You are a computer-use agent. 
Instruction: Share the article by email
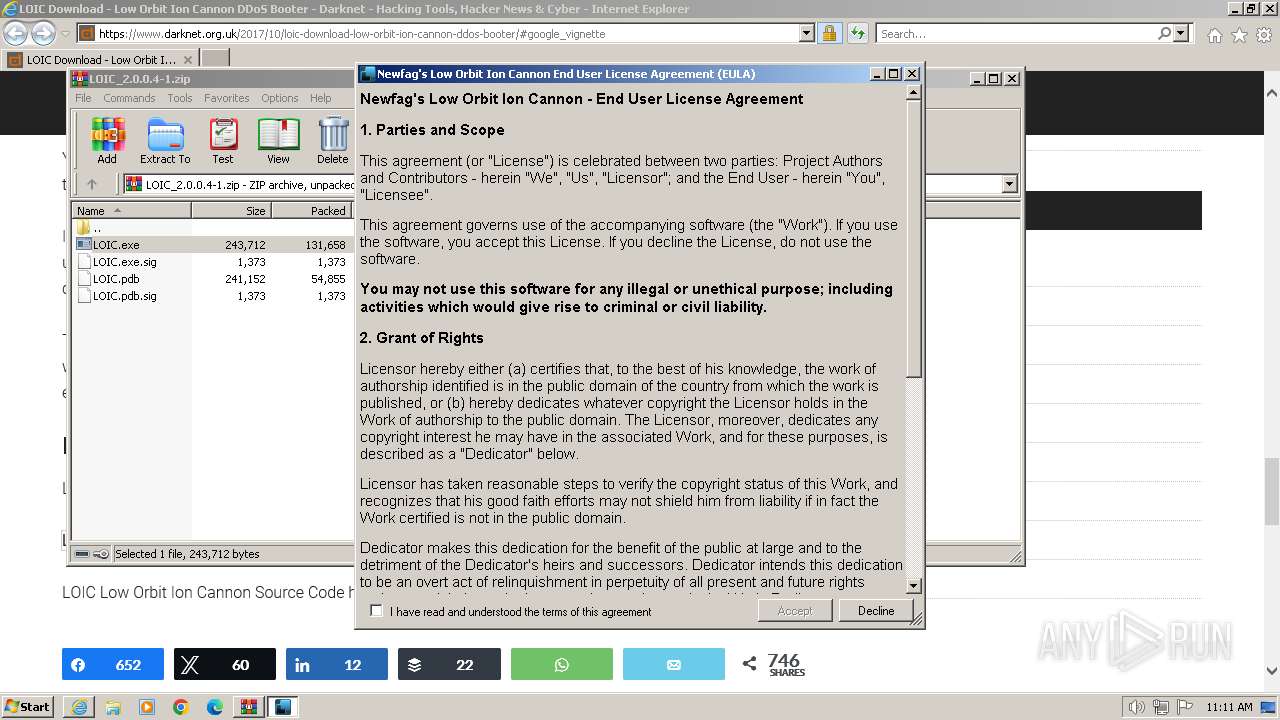click(x=674, y=664)
